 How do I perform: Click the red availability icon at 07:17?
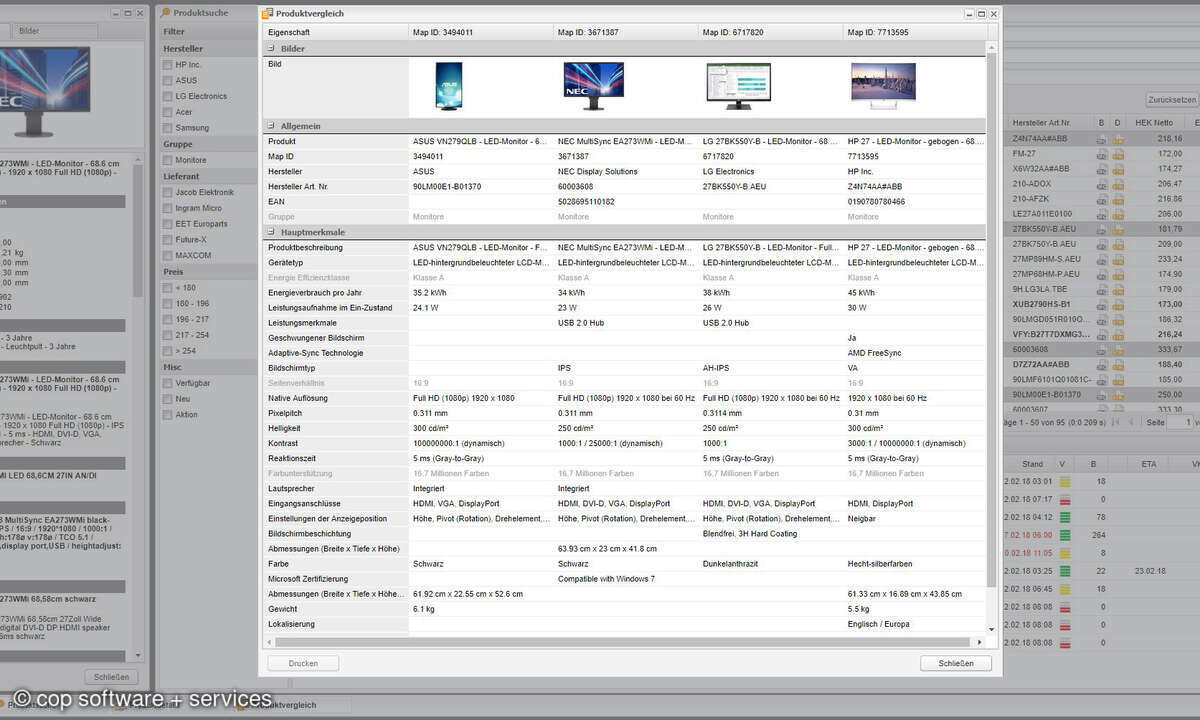pyautogui.click(x=1065, y=499)
